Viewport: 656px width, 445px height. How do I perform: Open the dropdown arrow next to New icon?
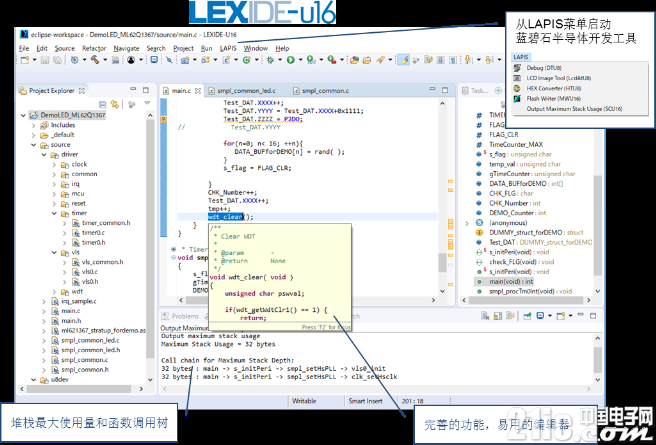34,60
